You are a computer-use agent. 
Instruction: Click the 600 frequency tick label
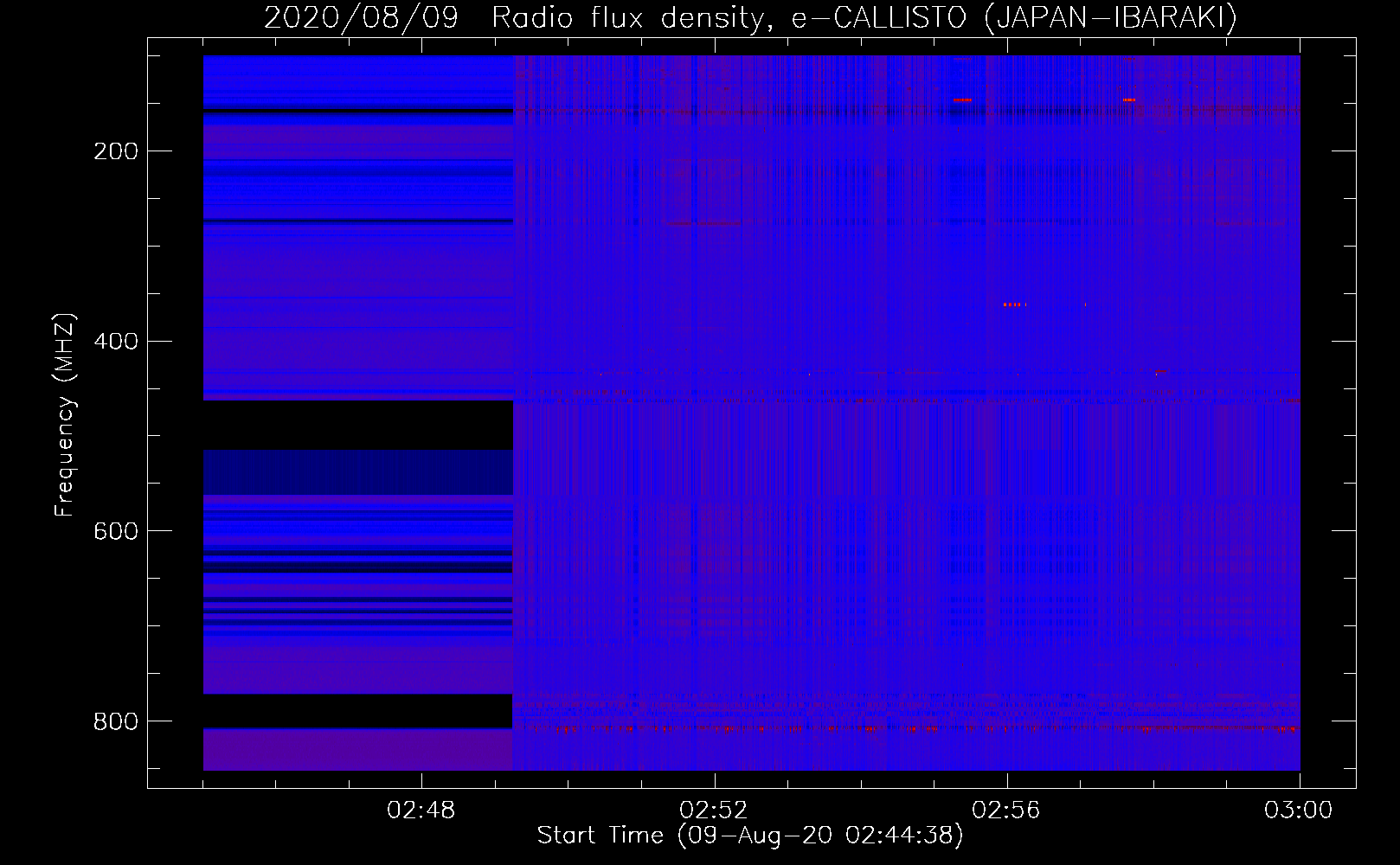coord(116,531)
